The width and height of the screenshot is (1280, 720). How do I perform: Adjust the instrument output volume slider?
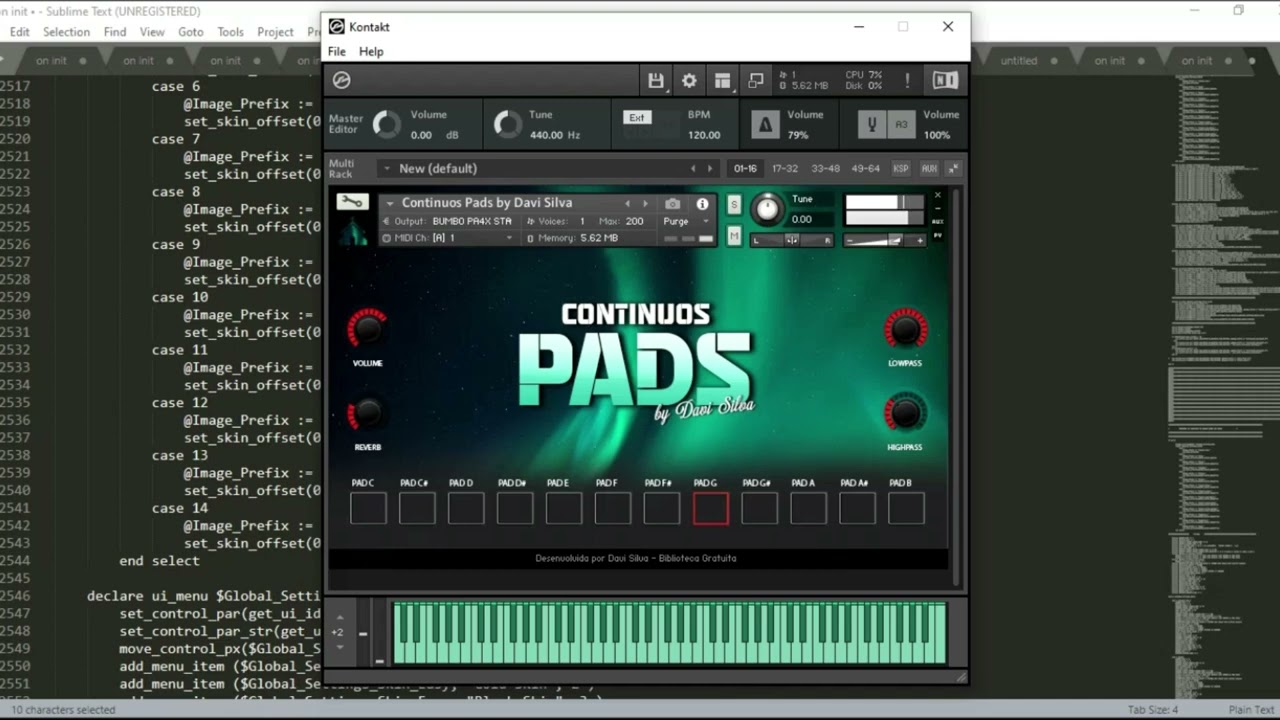coord(885,240)
